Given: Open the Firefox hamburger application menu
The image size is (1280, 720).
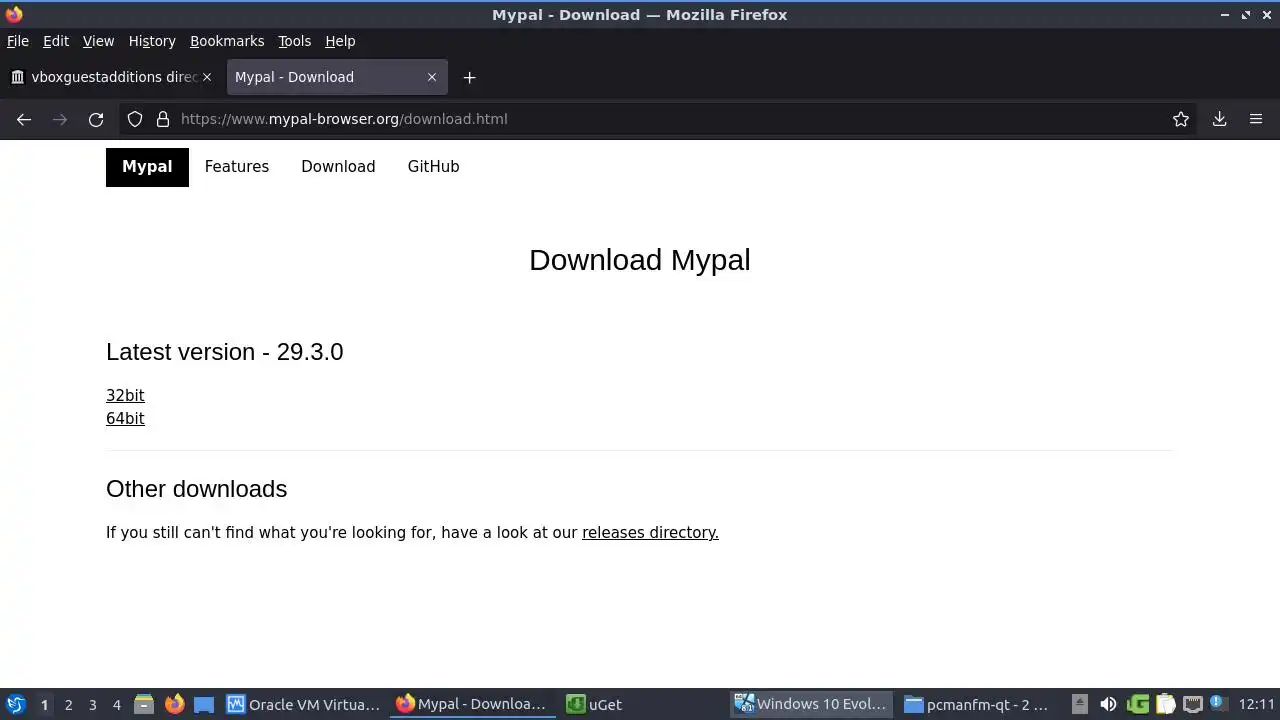Looking at the screenshot, I should coord(1256,119).
